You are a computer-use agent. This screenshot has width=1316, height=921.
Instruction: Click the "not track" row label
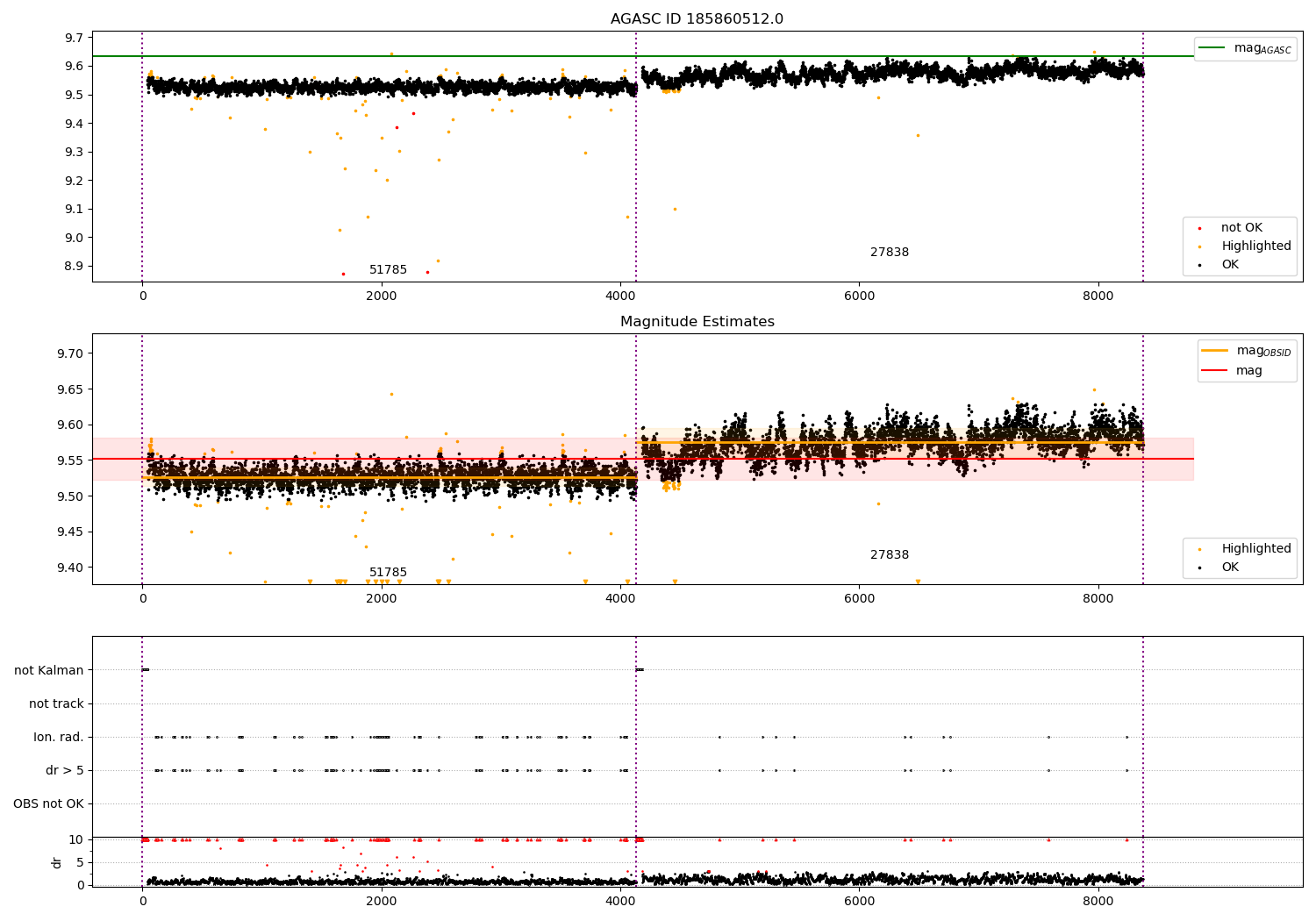(x=56, y=703)
